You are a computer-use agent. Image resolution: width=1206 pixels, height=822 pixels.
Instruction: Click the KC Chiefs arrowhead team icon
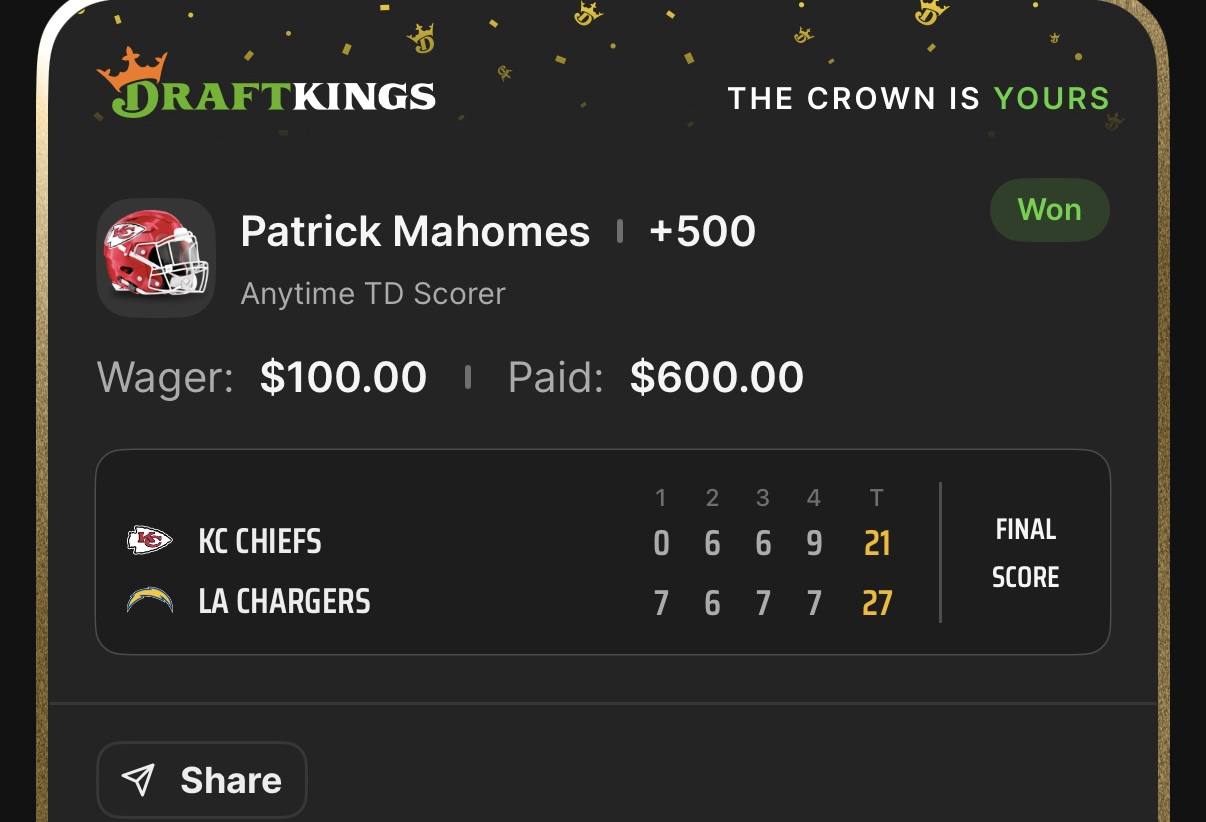[150, 542]
